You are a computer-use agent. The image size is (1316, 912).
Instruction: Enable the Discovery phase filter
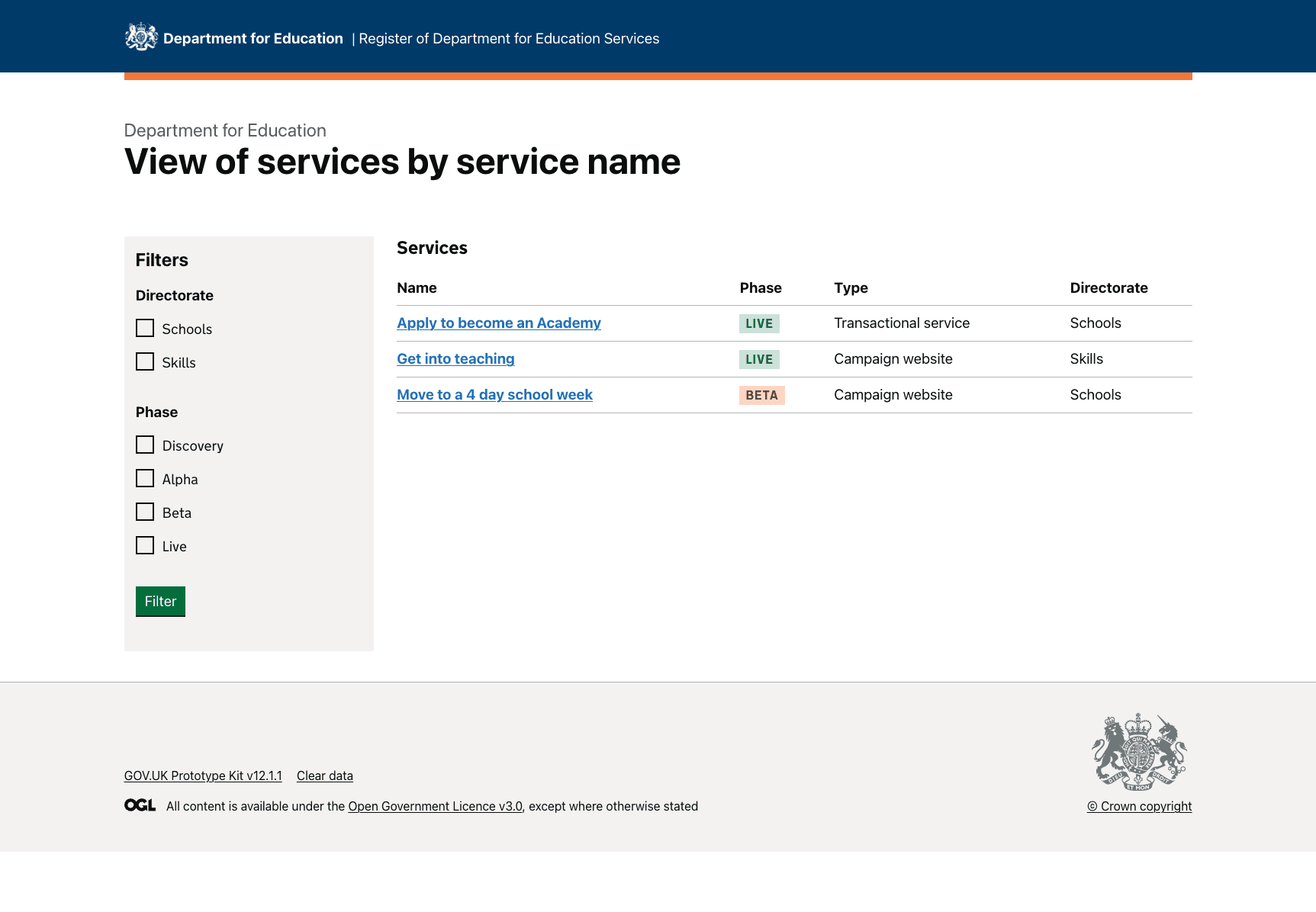pos(145,445)
